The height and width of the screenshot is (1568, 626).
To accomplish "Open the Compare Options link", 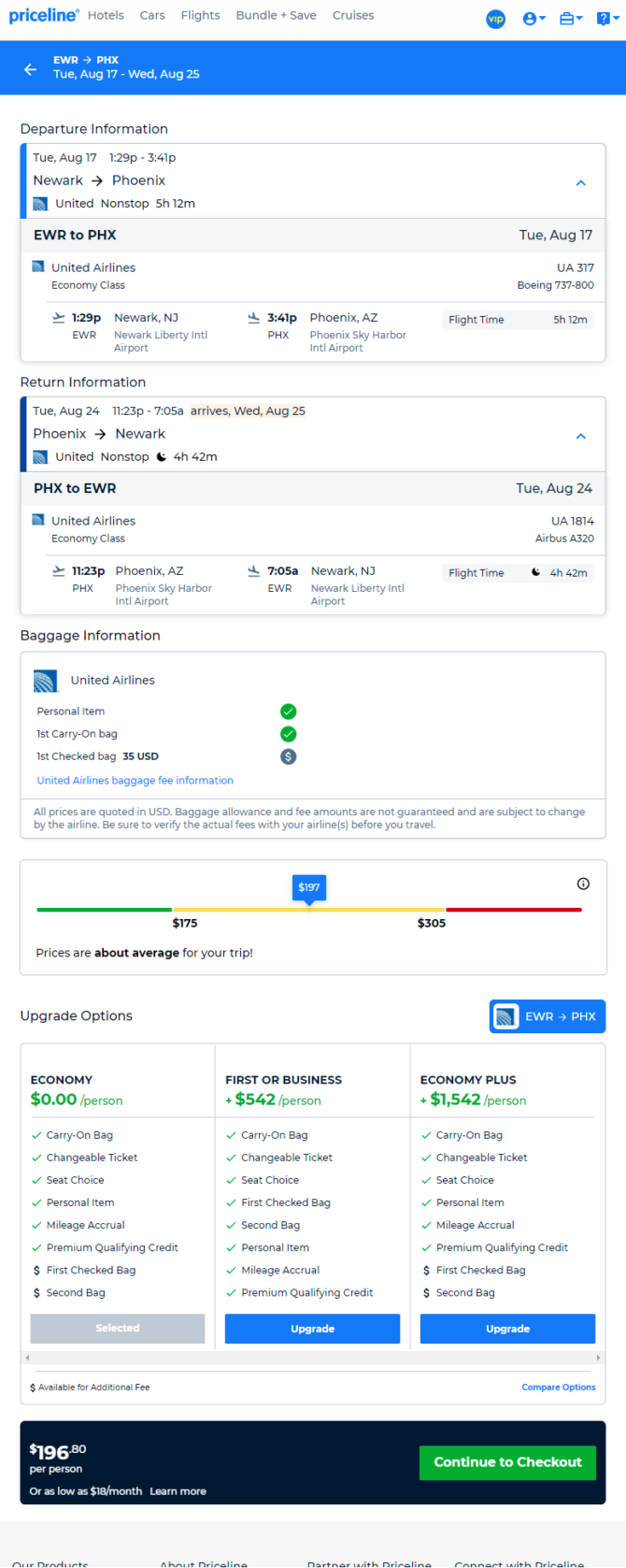I will pyautogui.click(x=559, y=1388).
